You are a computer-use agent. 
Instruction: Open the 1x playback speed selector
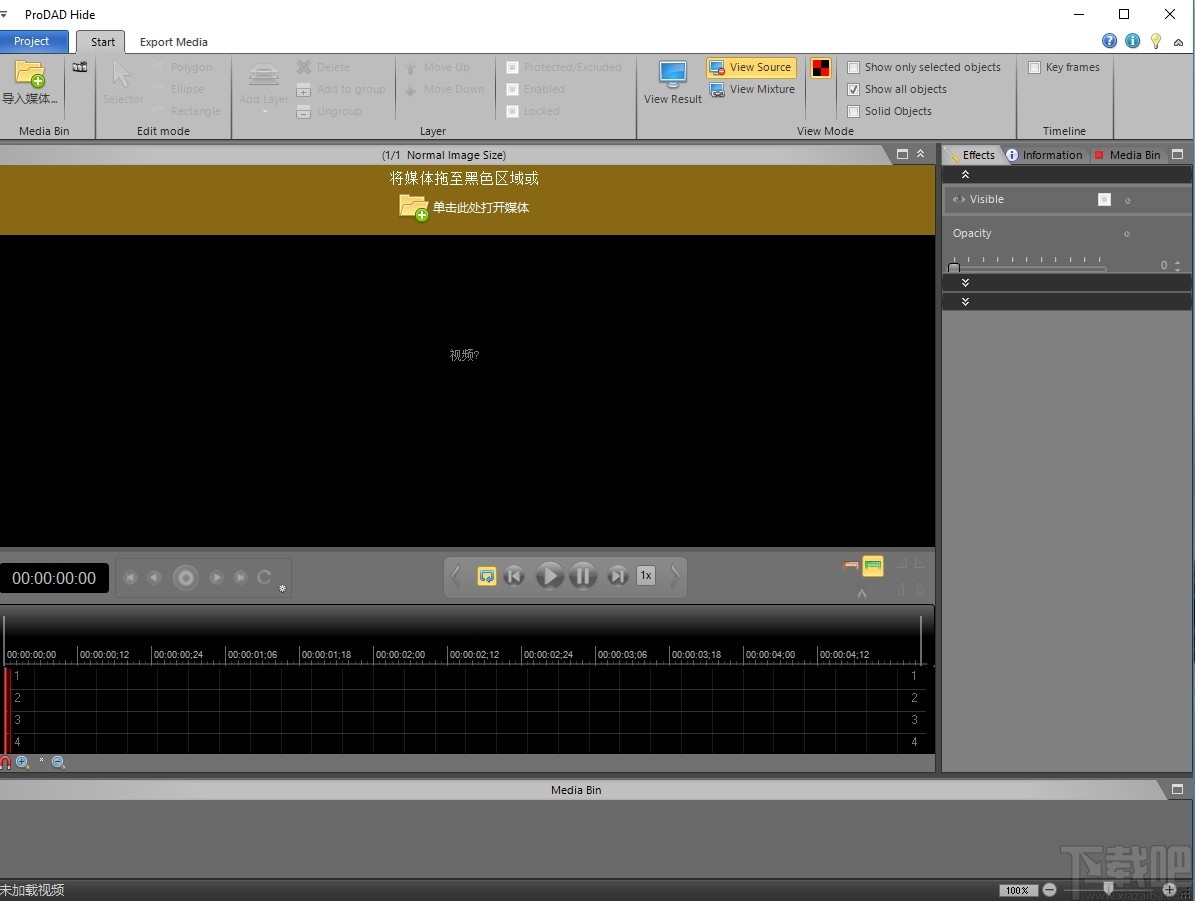pos(646,576)
